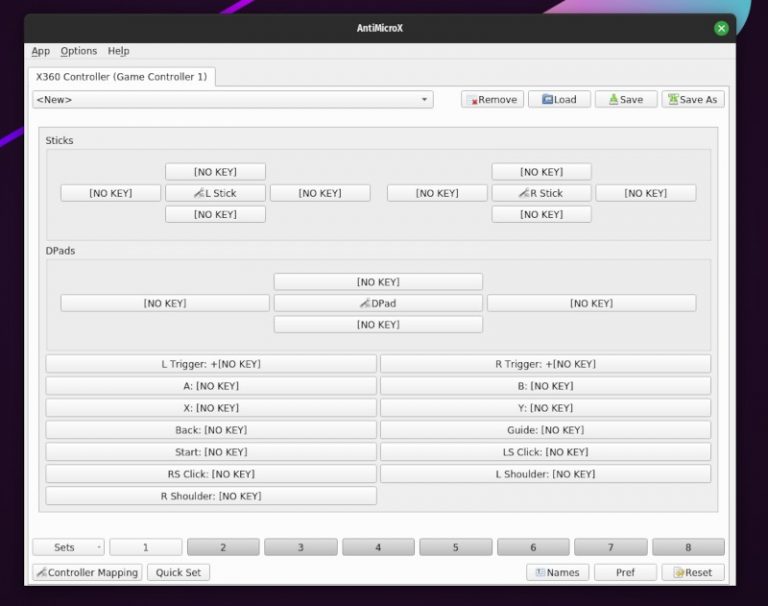Click the R Trigger mapping button

(x=546, y=364)
